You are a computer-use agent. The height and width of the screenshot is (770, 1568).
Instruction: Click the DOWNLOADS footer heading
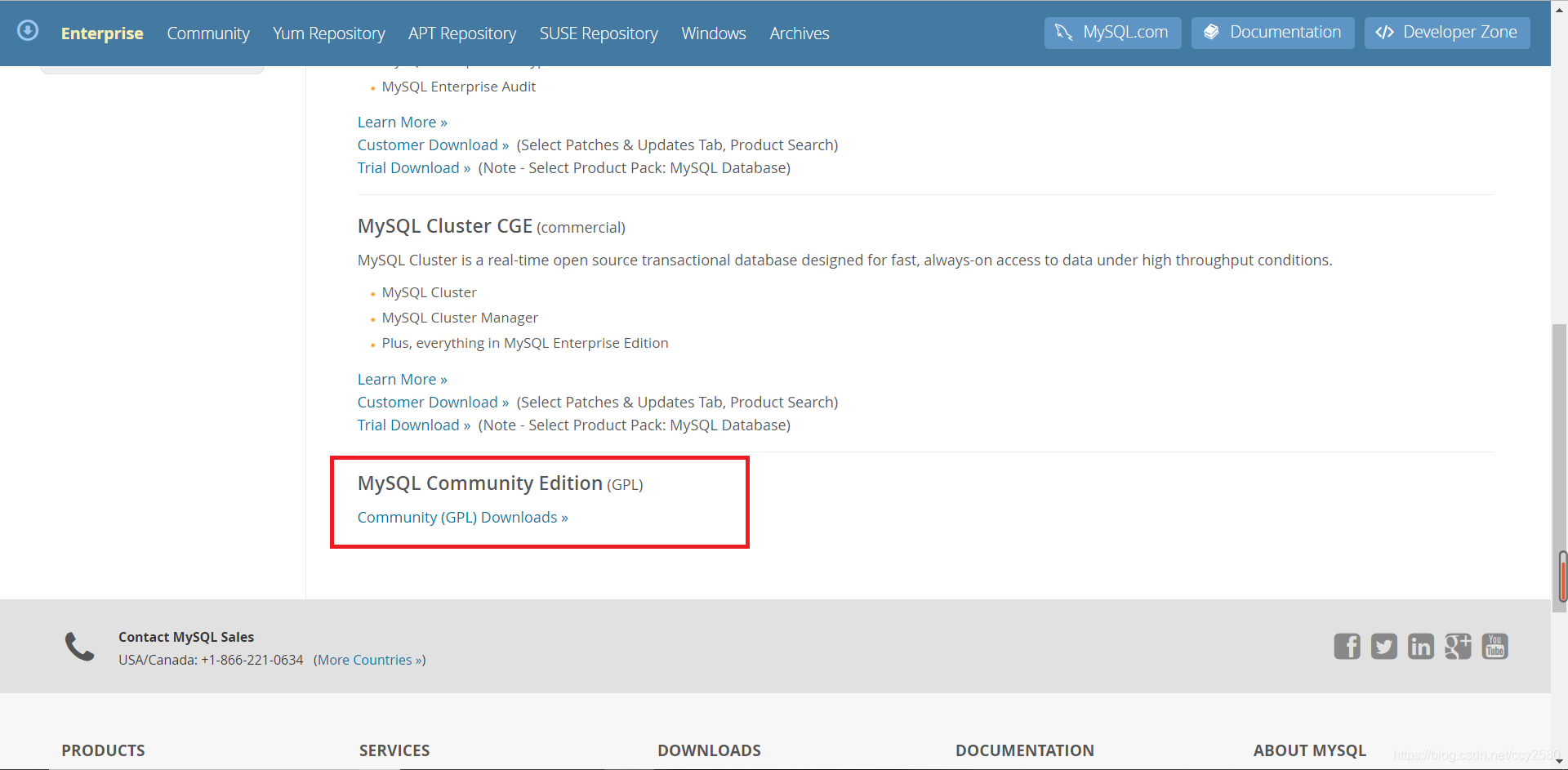click(710, 750)
